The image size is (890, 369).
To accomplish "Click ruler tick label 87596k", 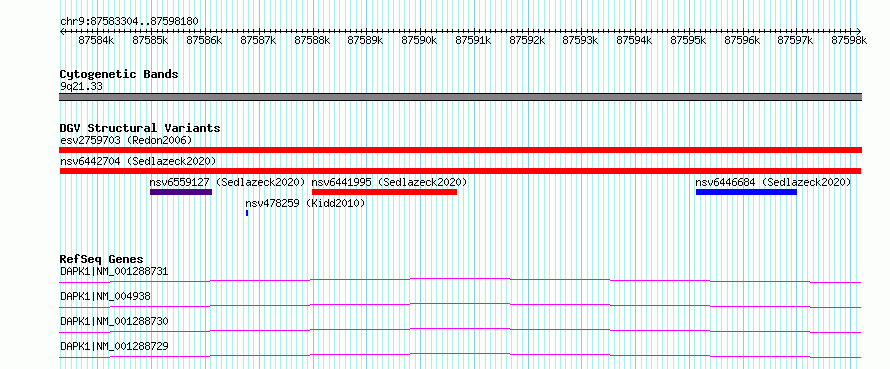I will (x=742, y=40).
